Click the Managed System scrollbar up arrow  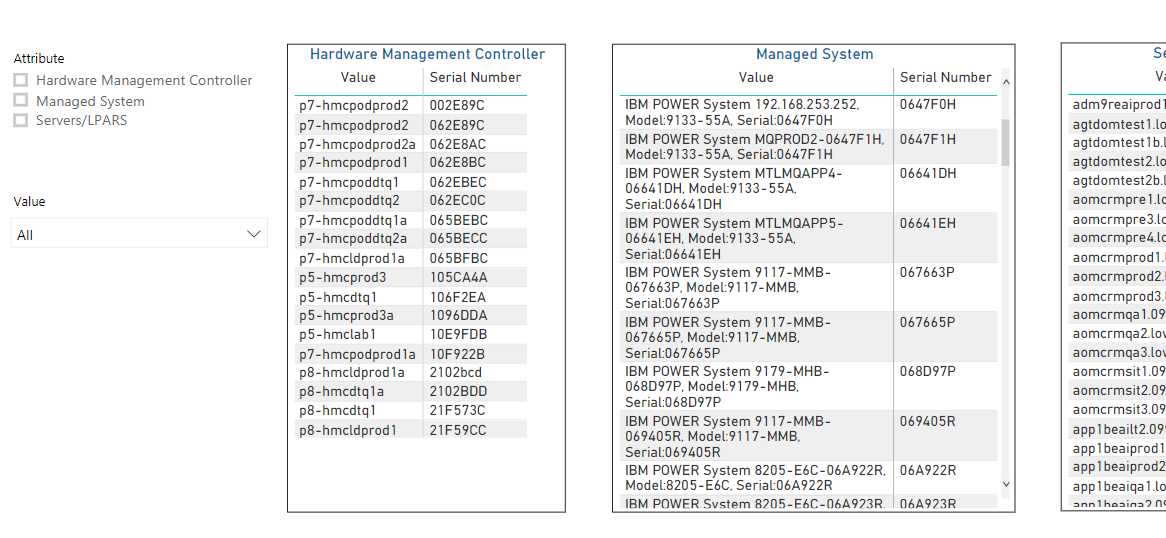(x=1006, y=82)
